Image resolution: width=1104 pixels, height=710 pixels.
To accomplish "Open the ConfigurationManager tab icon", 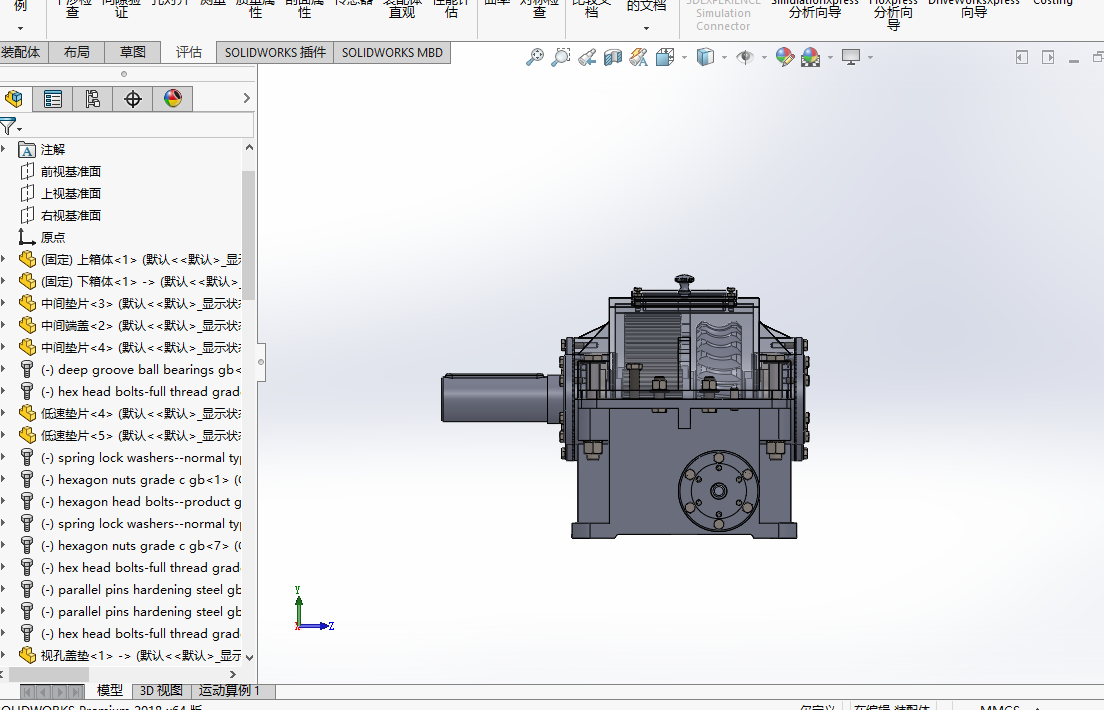I will click(x=92, y=99).
